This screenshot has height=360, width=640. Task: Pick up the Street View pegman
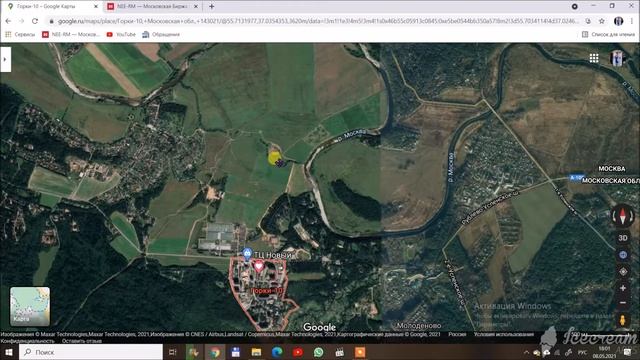point(623,320)
